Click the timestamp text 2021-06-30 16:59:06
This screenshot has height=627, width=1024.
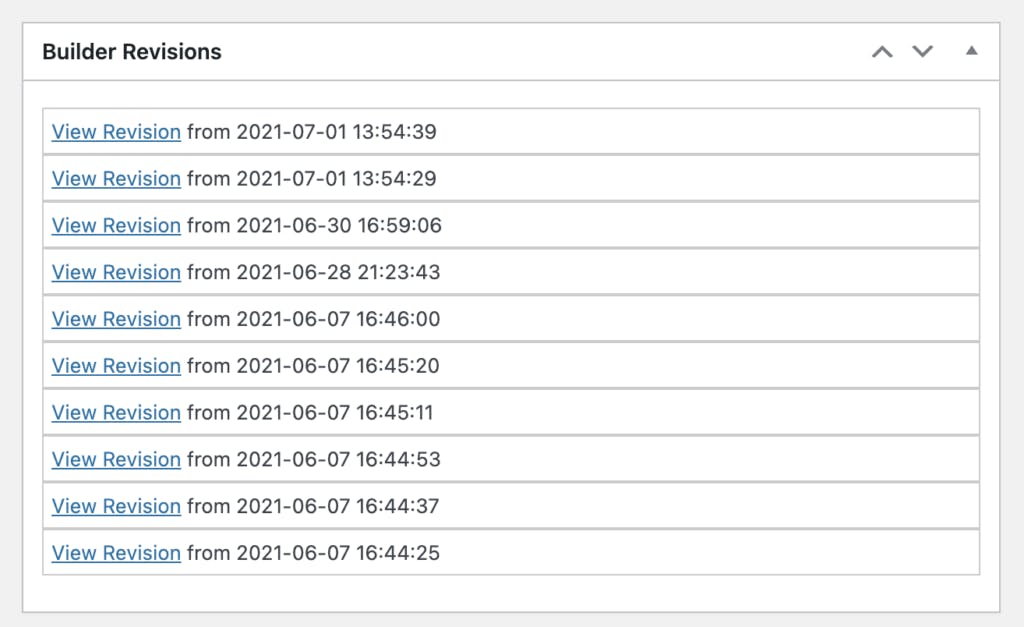coord(339,226)
